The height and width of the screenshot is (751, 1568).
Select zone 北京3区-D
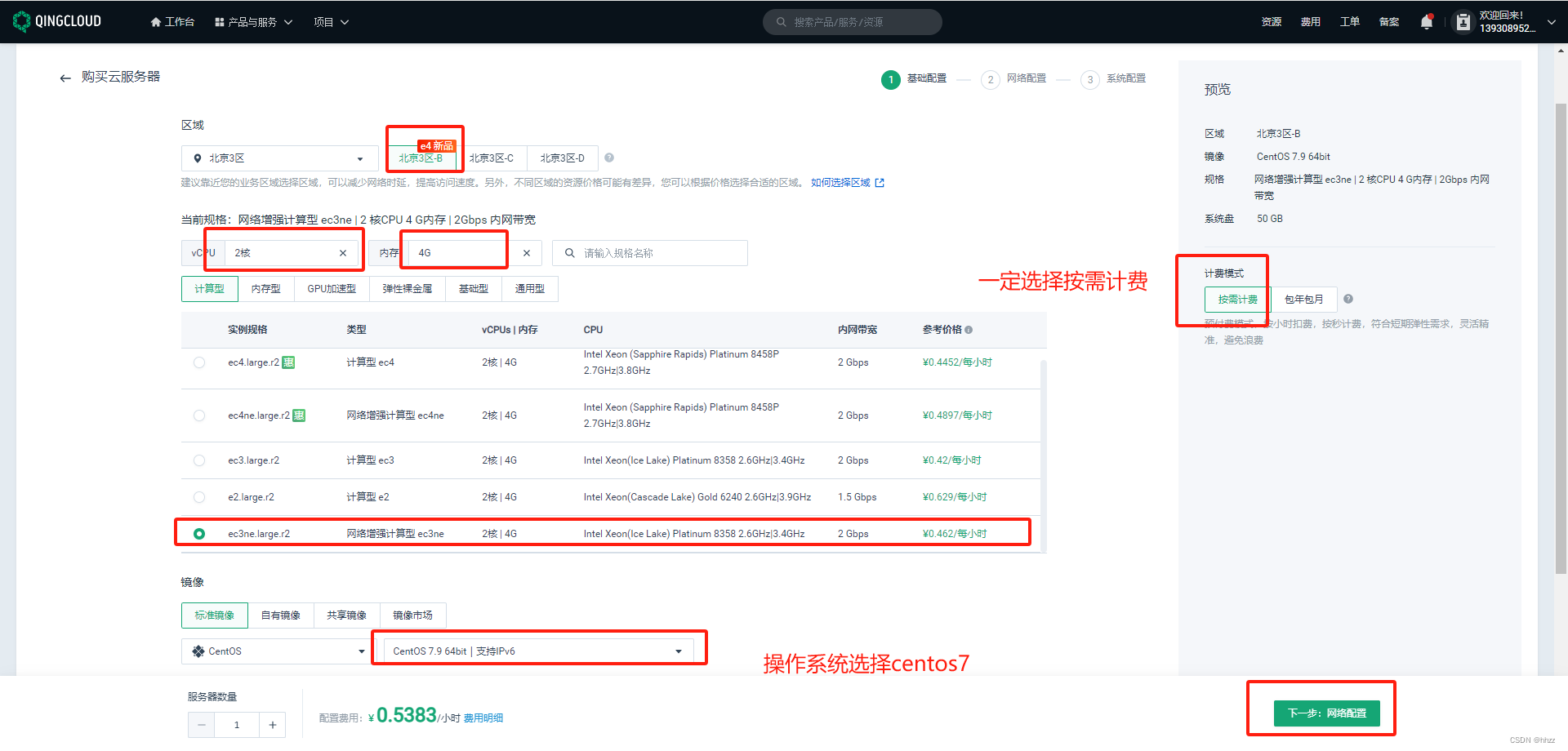(x=562, y=158)
